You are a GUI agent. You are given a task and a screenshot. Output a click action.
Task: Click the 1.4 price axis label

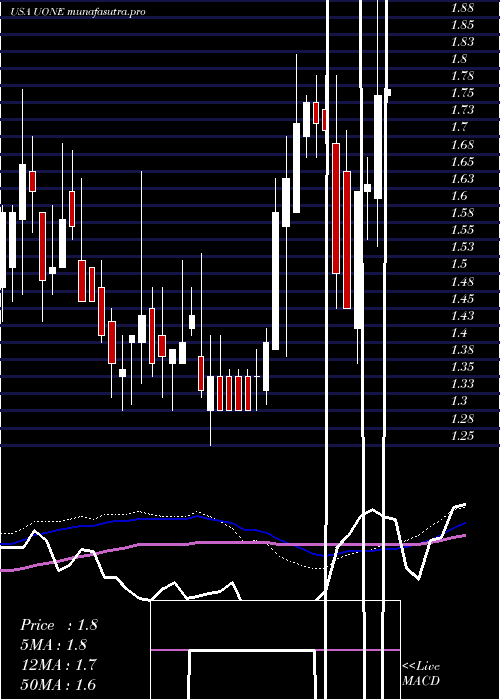click(x=459, y=333)
